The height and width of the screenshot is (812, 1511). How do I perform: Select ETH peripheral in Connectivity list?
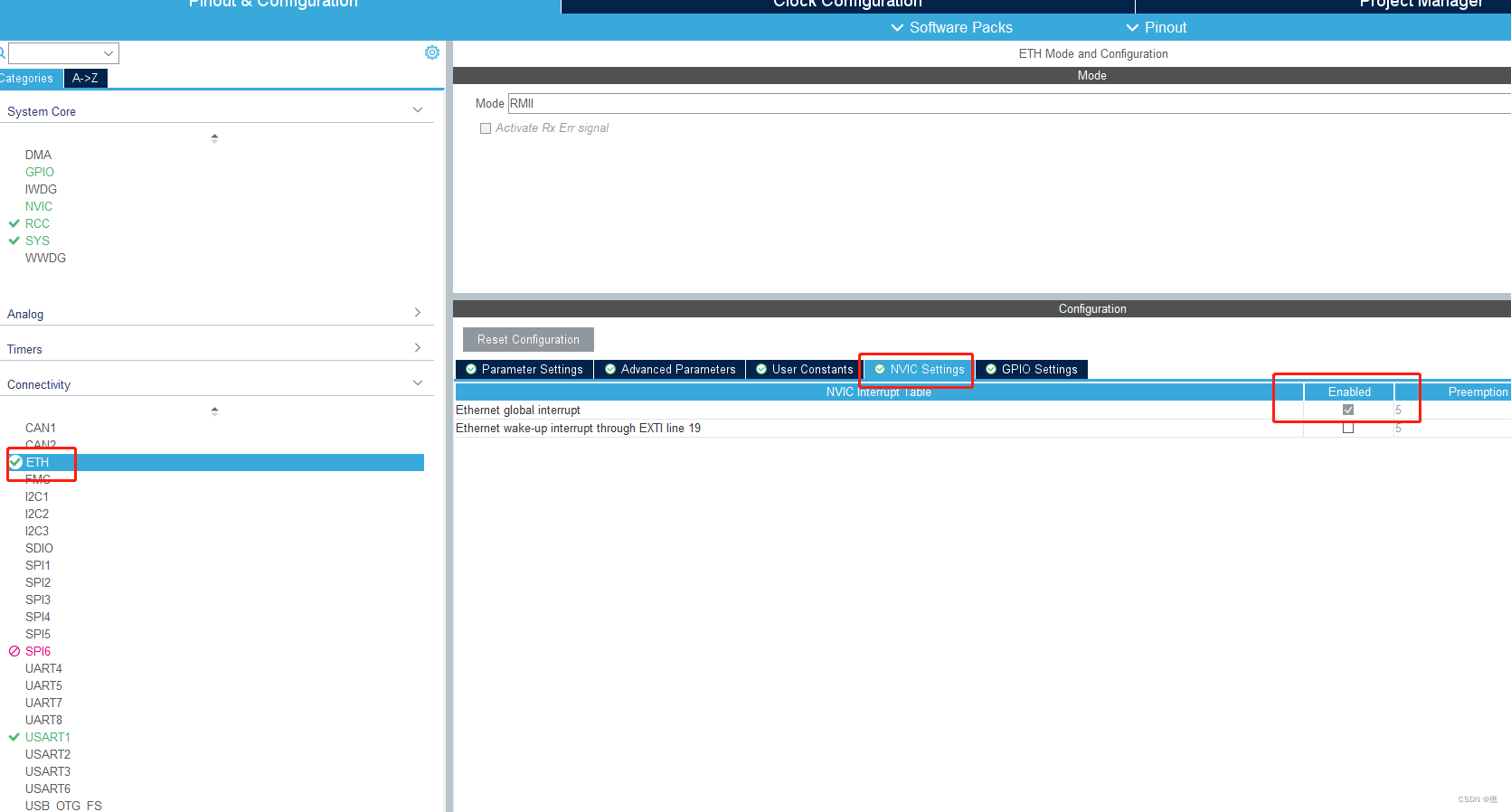tap(215, 462)
